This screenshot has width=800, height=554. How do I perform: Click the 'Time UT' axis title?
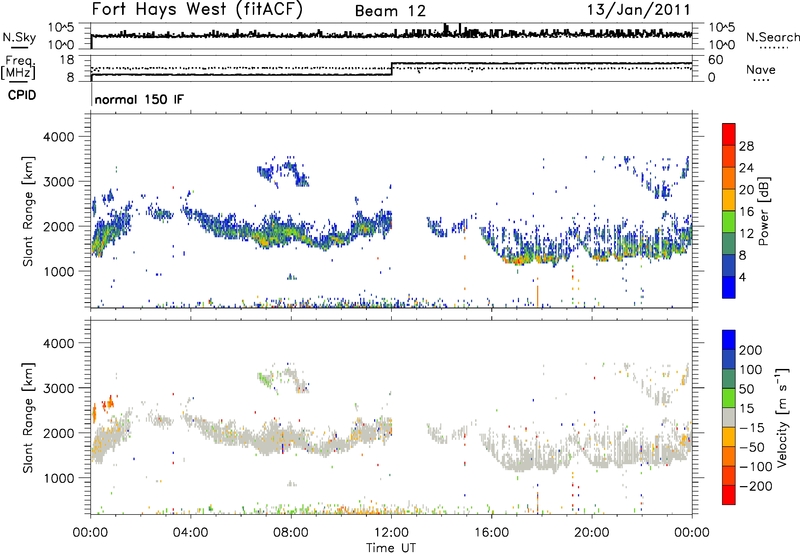tap(391, 548)
